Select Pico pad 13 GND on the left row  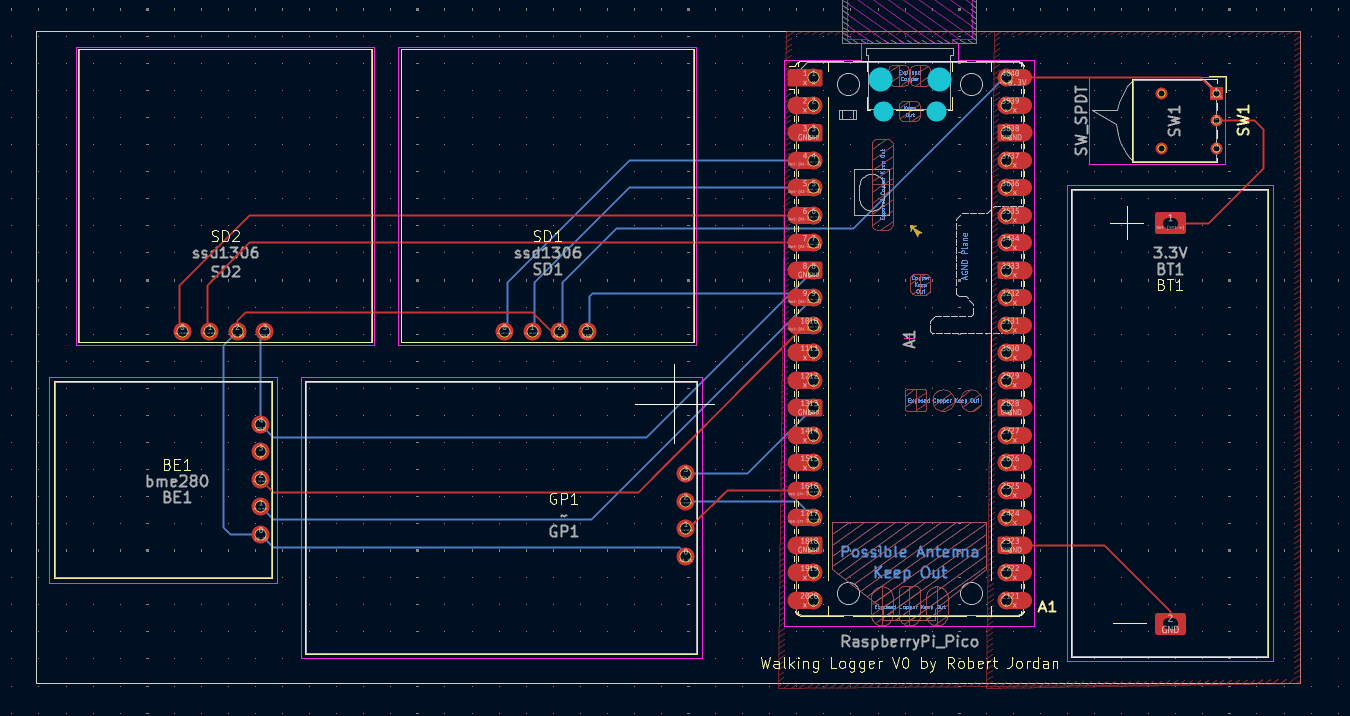pyautogui.click(x=806, y=407)
